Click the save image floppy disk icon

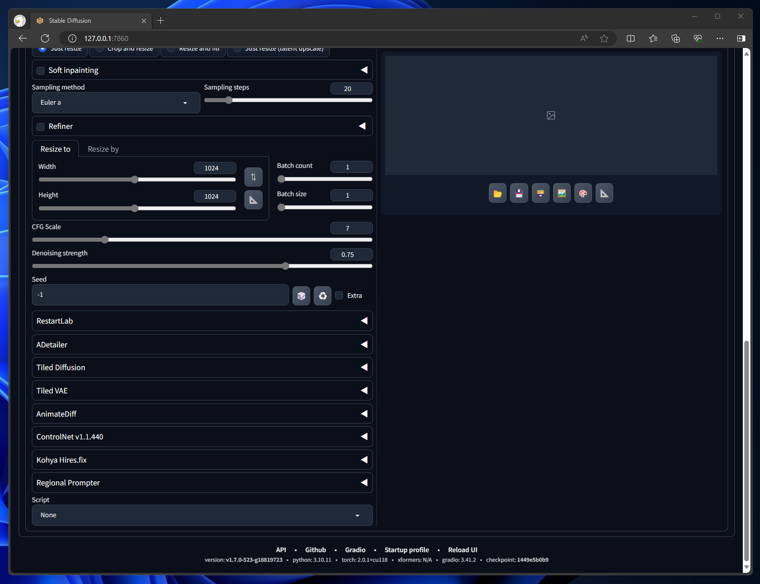[x=519, y=193]
